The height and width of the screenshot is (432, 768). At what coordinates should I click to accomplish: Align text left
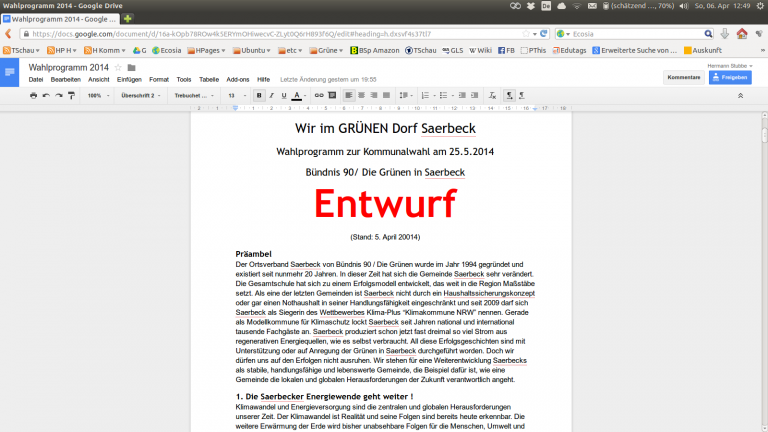click(x=349, y=96)
